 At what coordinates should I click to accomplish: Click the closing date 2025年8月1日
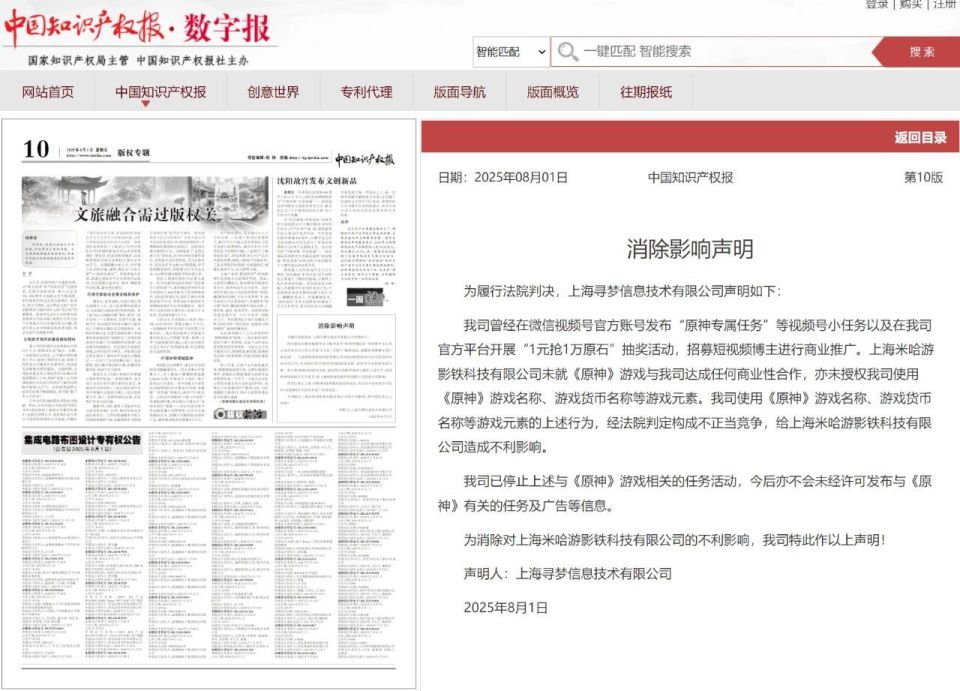(506, 608)
